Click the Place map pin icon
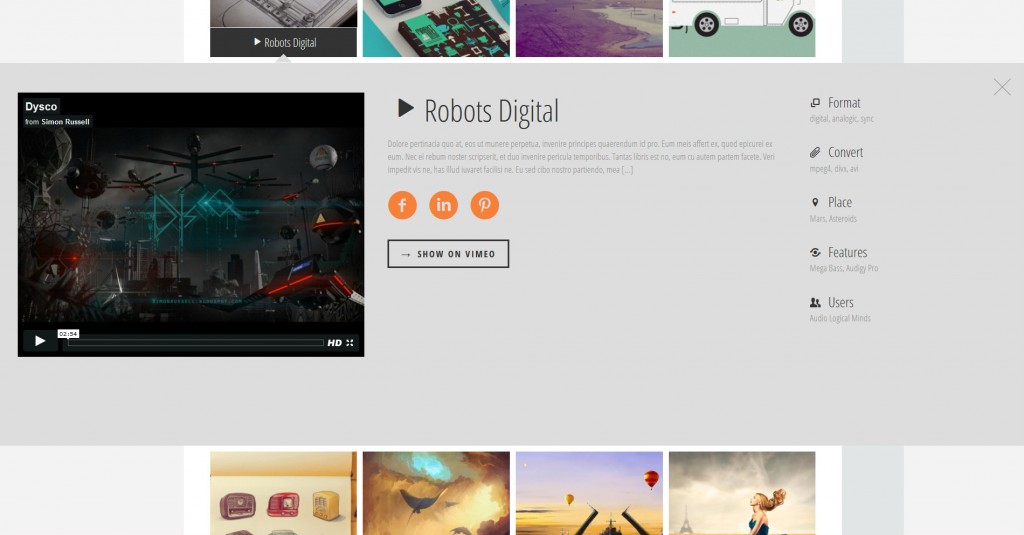 point(815,203)
